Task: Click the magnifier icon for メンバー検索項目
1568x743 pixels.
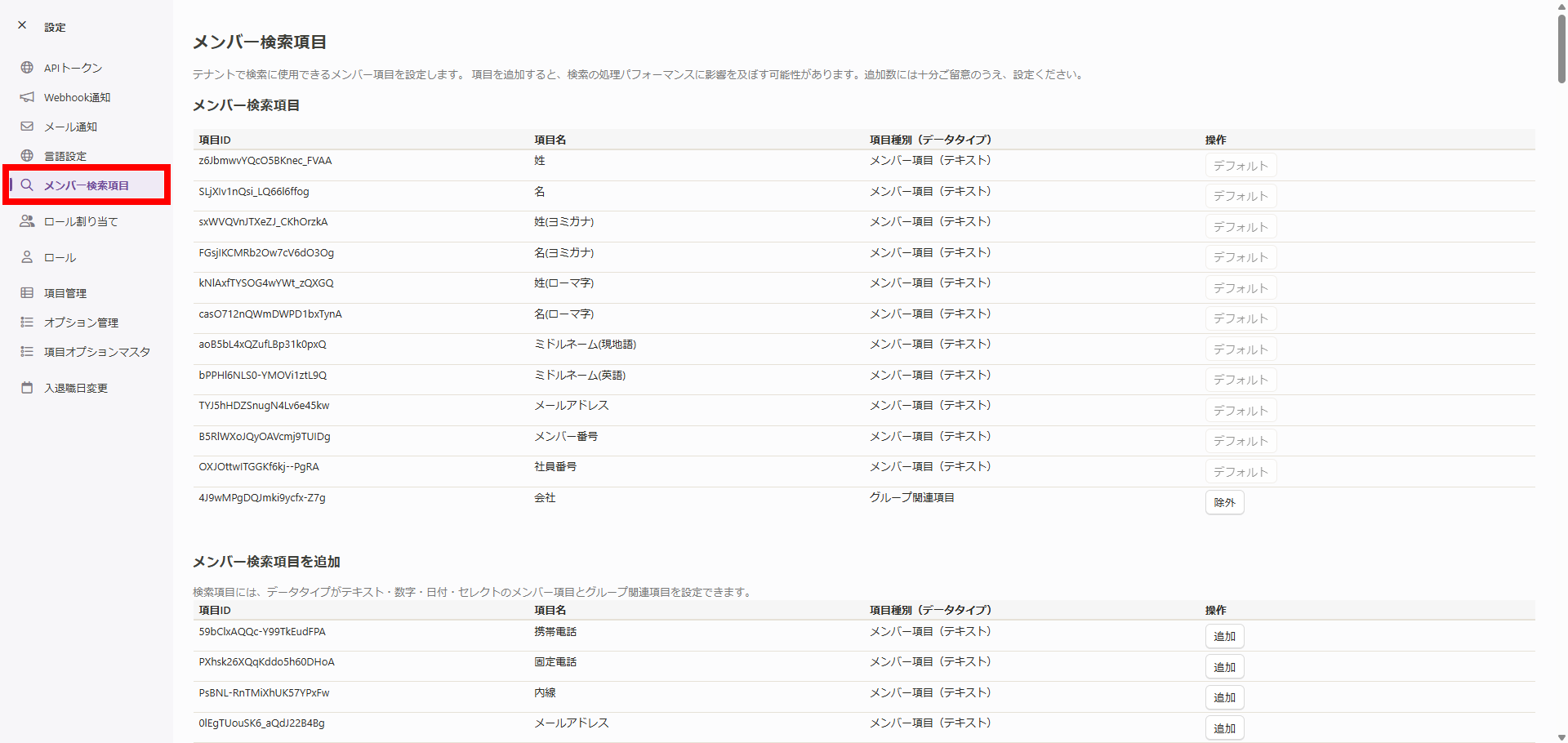Action: tap(27, 185)
